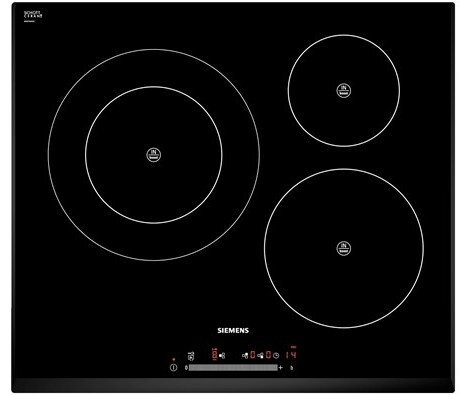Click the left zone red power display
The height and width of the screenshot is (395, 466).
pos(215,355)
